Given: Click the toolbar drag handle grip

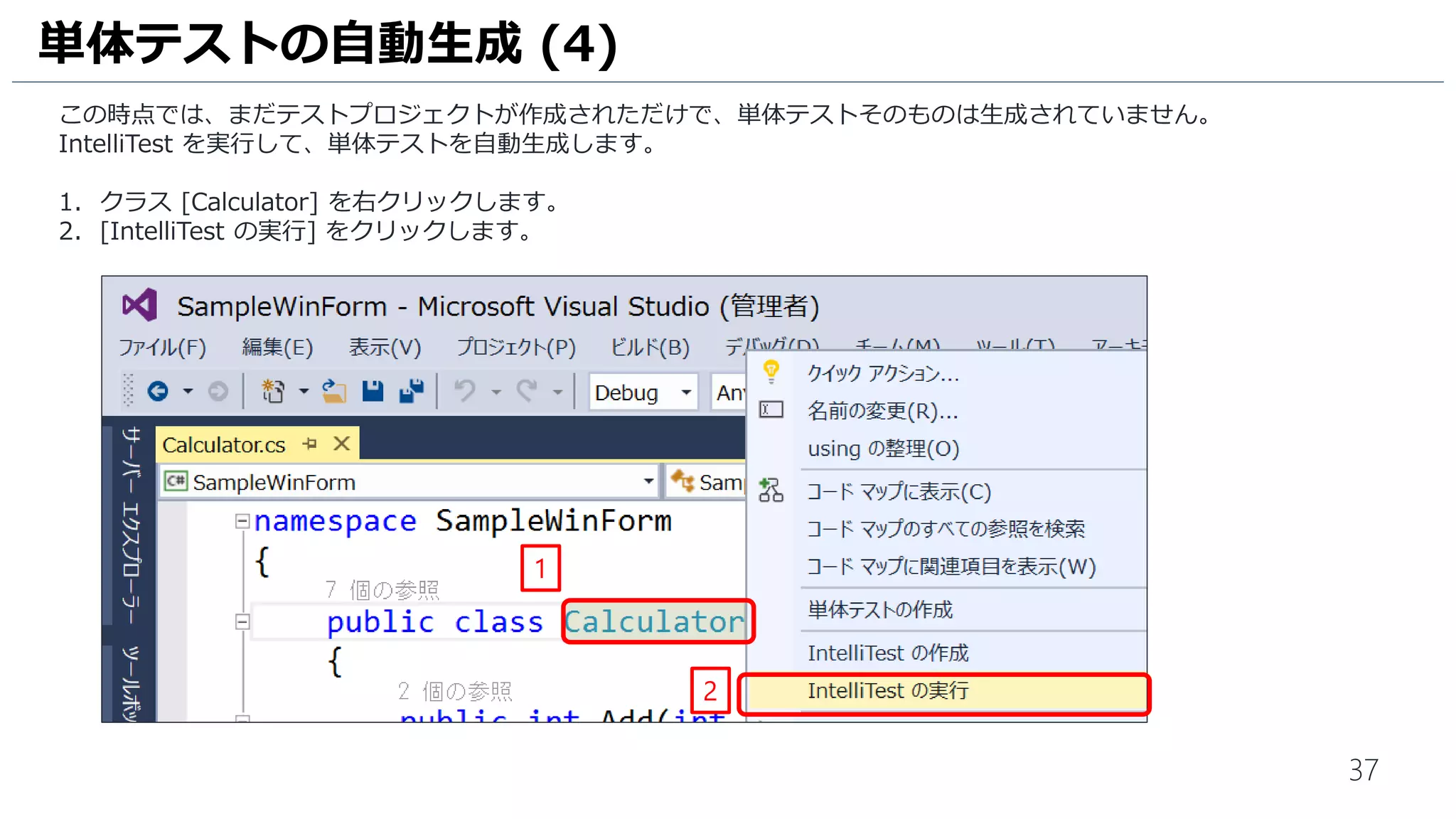Looking at the screenshot, I should [128, 390].
